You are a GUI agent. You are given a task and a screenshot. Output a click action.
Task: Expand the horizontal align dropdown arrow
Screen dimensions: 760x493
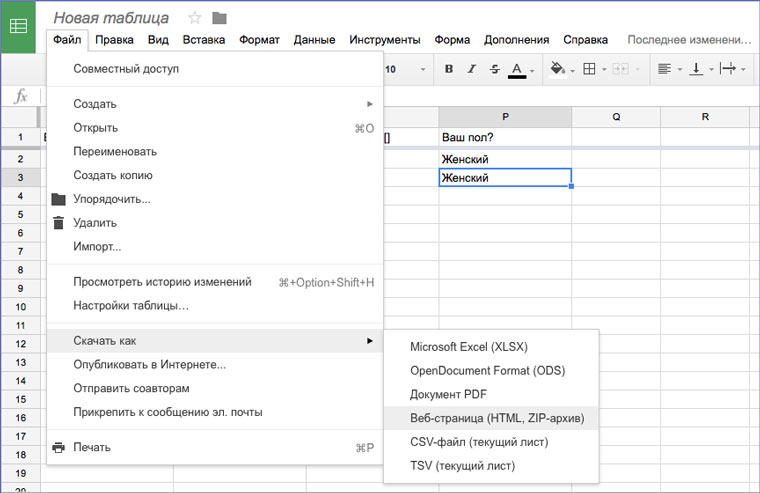coord(680,69)
